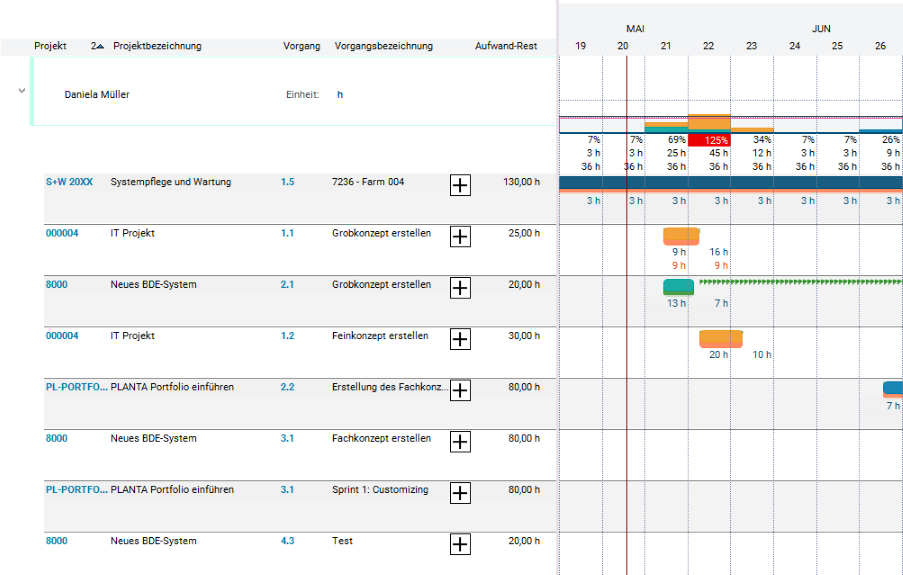
Task: Click plus icon for Sprint 1: Customizing
Action: pyautogui.click(x=460, y=493)
